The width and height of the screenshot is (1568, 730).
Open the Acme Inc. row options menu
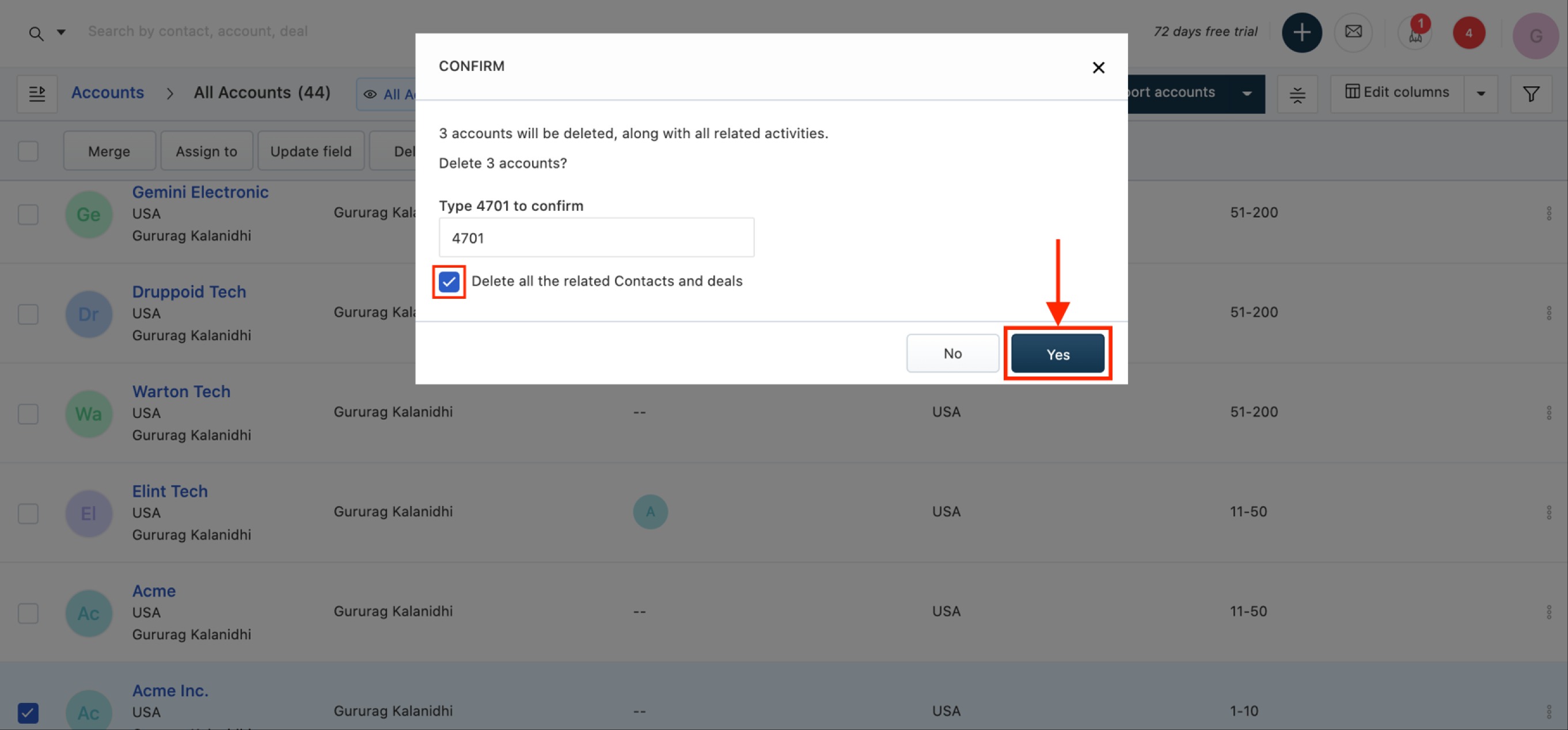click(x=1548, y=711)
